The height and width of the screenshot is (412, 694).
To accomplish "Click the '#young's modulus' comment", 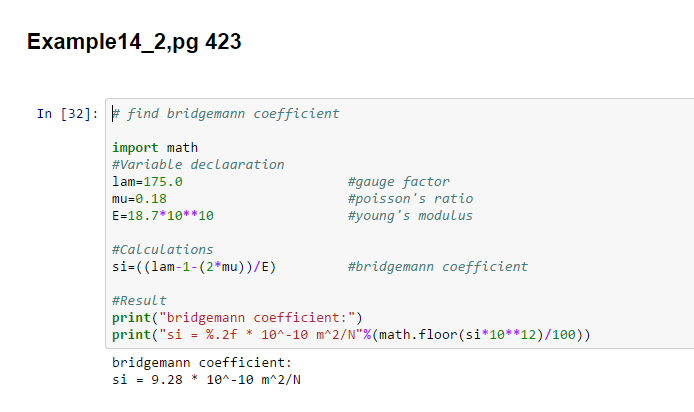I will (410, 216).
